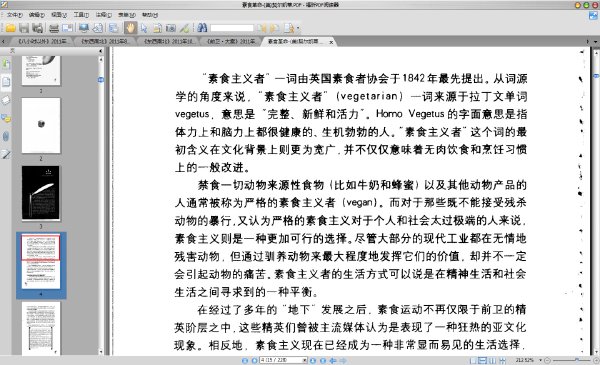The width and height of the screenshot is (600, 365).
Task: Open the Signatures pen panel icon
Action: [6, 155]
